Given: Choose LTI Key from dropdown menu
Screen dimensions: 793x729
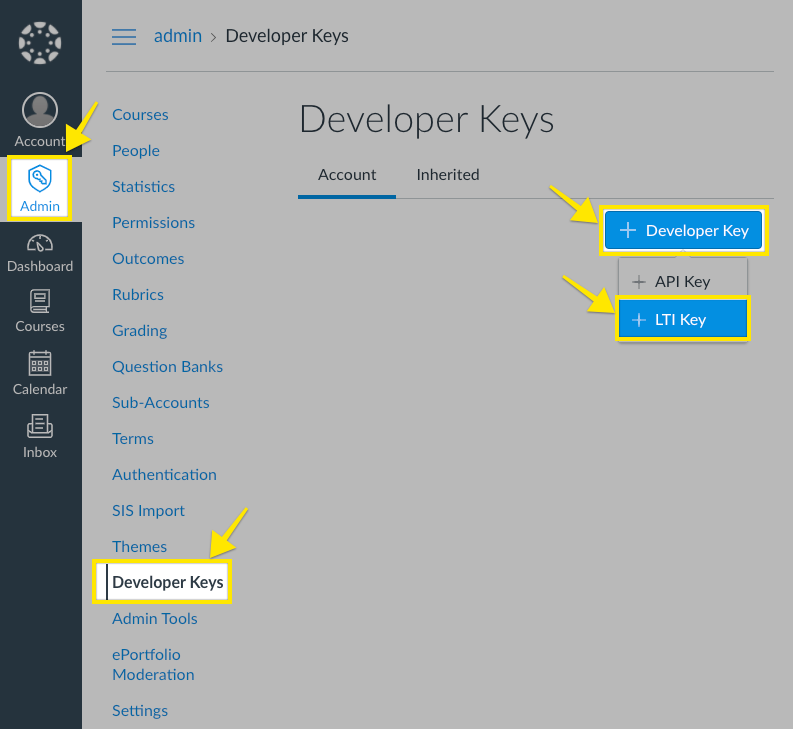Looking at the screenshot, I should [x=682, y=319].
